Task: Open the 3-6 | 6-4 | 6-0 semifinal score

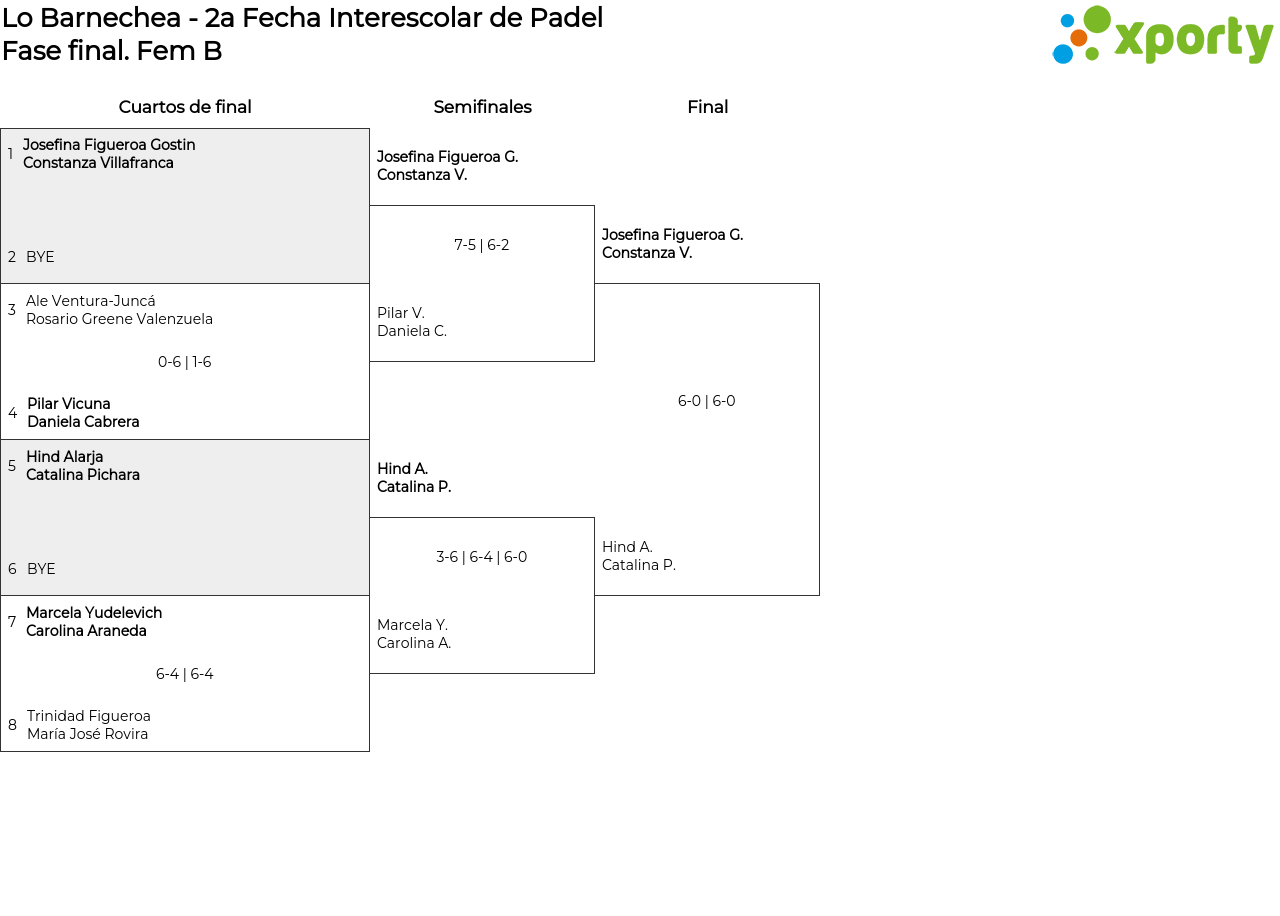Action: click(x=482, y=557)
